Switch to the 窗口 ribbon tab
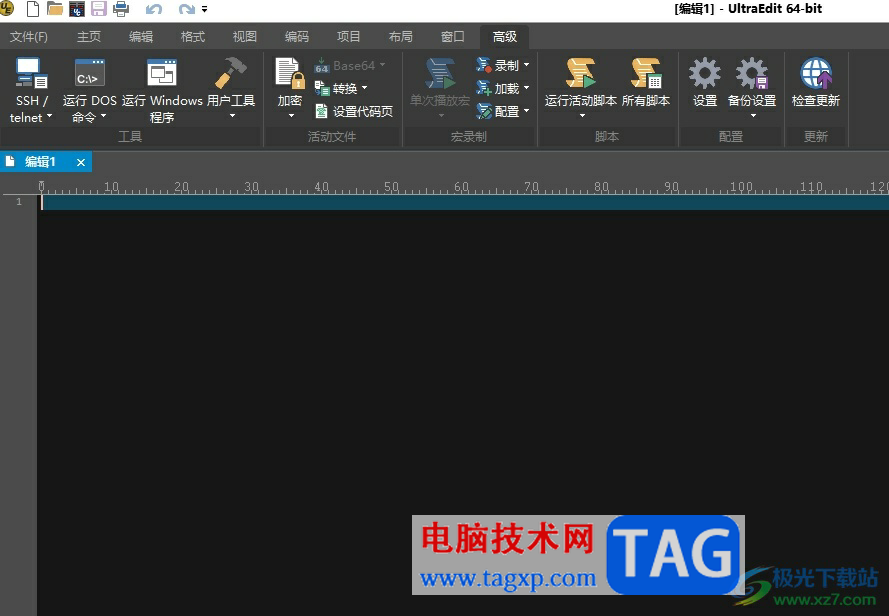Viewport: 889px width, 616px height. pyautogui.click(x=452, y=37)
